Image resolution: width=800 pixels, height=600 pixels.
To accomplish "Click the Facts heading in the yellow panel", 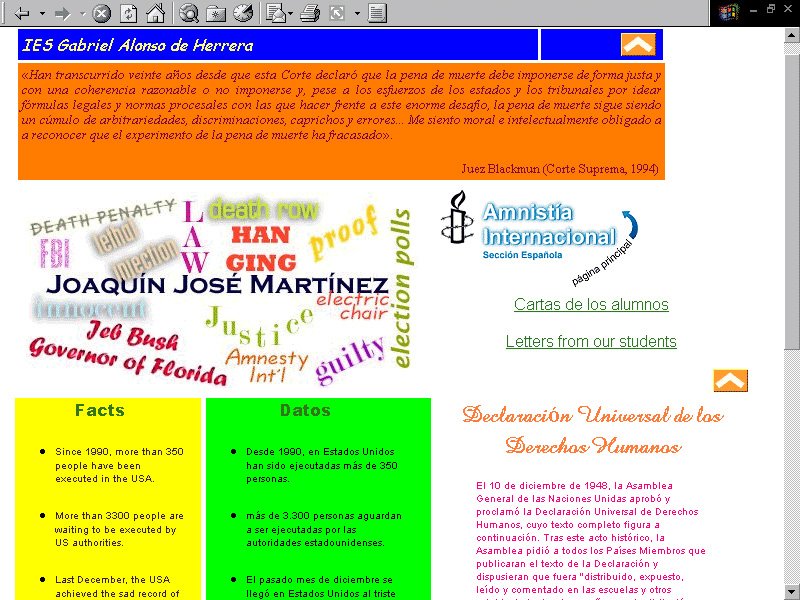I will click(99, 410).
